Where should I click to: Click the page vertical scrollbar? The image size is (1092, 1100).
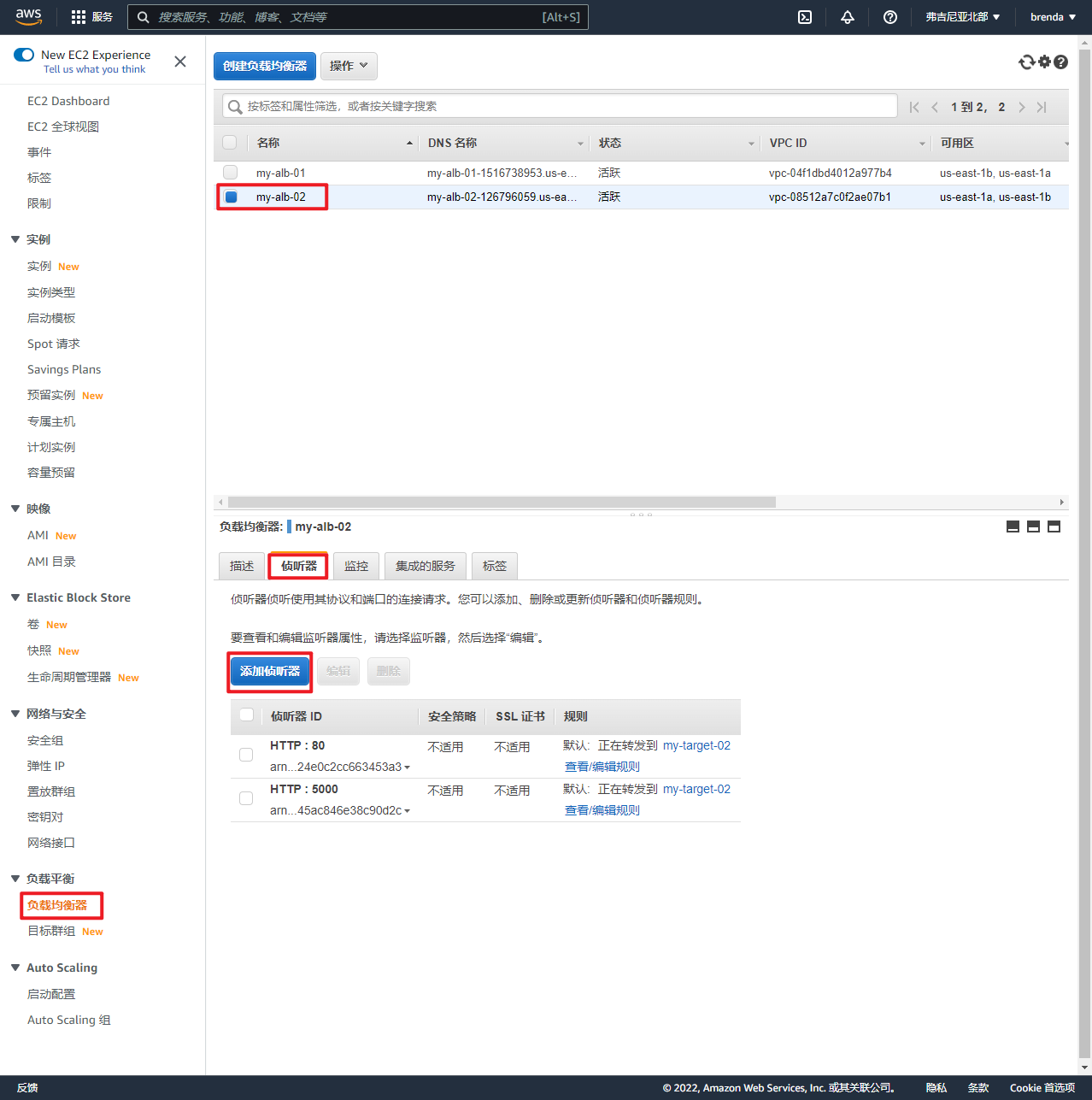click(1085, 553)
